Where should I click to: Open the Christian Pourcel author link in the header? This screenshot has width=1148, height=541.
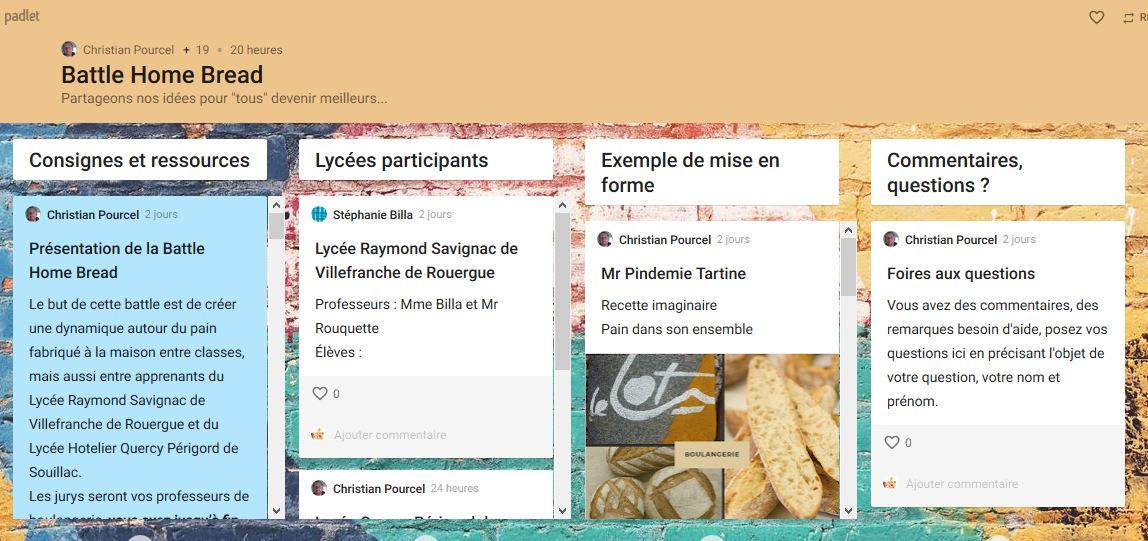click(129, 50)
